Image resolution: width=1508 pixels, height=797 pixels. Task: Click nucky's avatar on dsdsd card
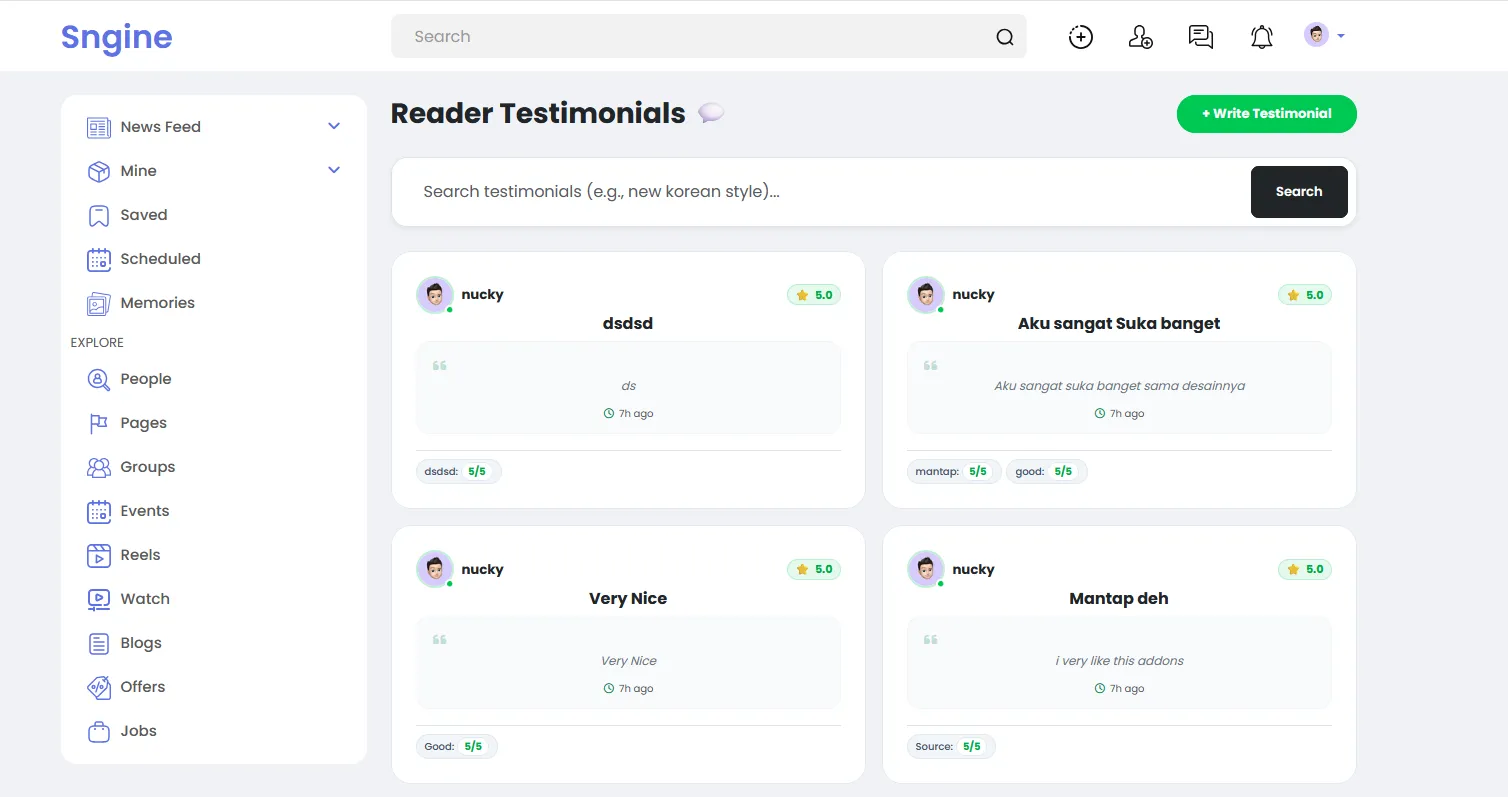[434, 295]
